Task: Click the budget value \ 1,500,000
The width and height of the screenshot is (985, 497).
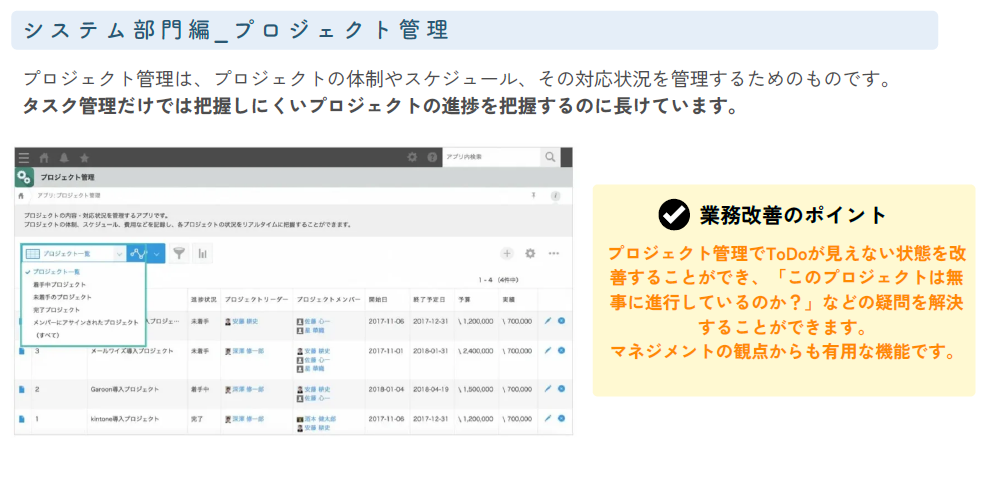Action: [476, 390]
